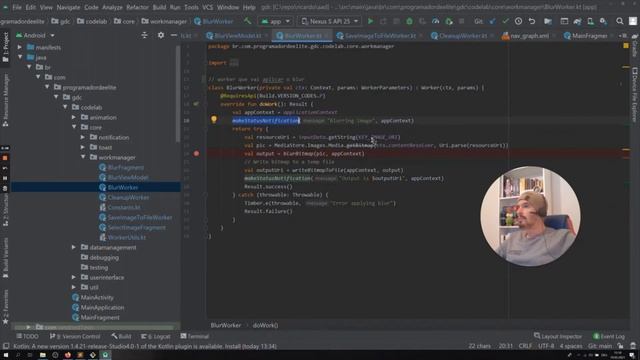Viewport: 640px width, 360px height.
Task: Toggle the Build Variants side tab
Action: 5,258
